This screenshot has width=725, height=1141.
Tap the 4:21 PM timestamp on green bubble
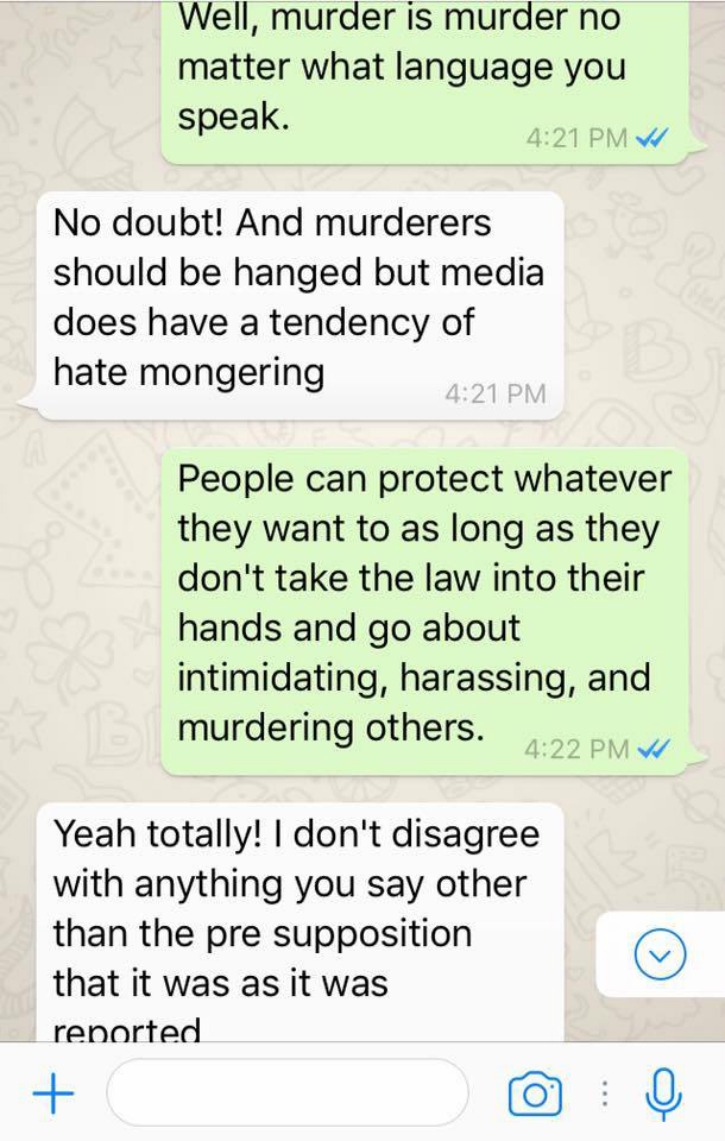click(577, 136)
